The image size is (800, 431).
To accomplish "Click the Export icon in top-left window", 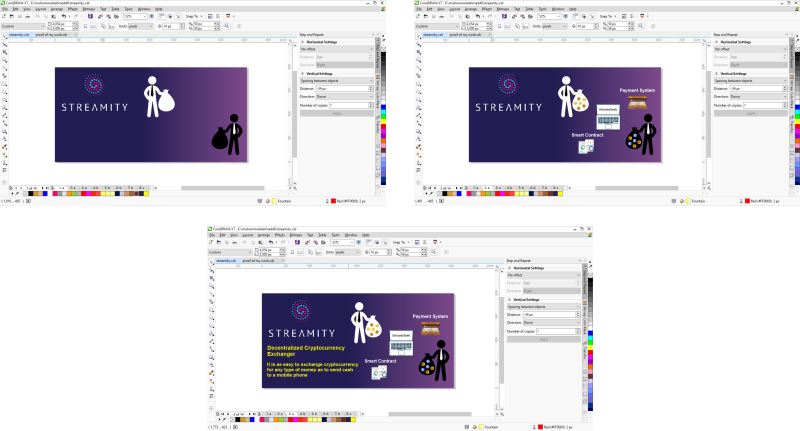I will coord(109,16).
